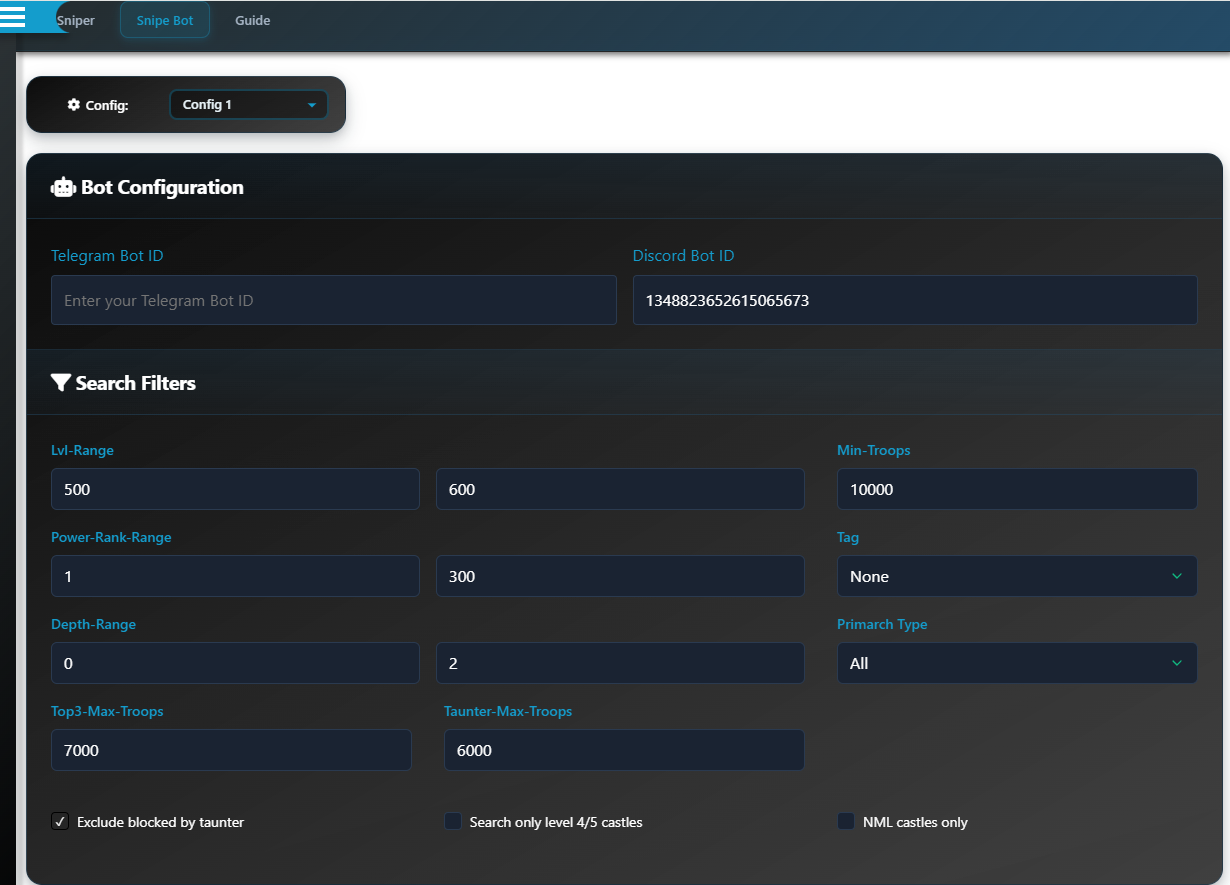Select the Top3-Max-Troops input field
This screenshot has height=885, width=1230.
tap(231, 751)
